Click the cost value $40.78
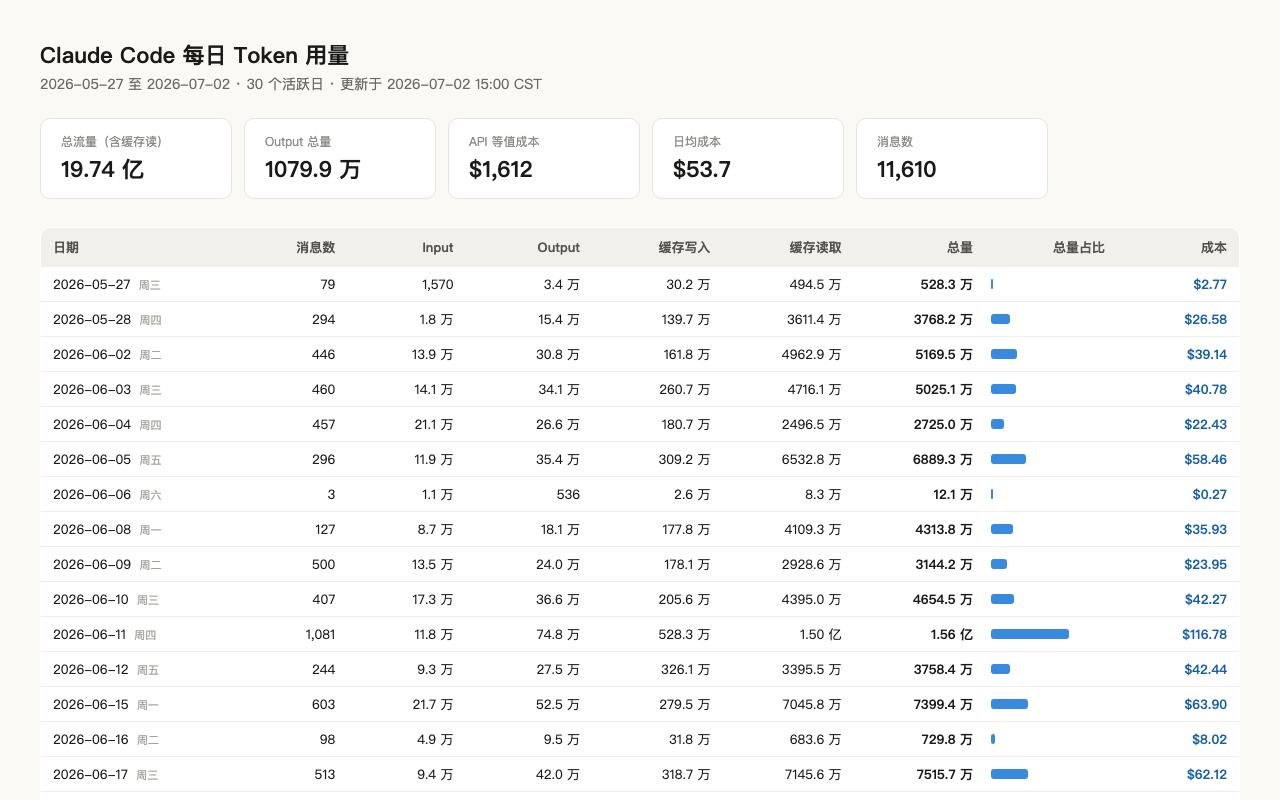This screenshot has width=1280, height=800. pos(1206,389)
